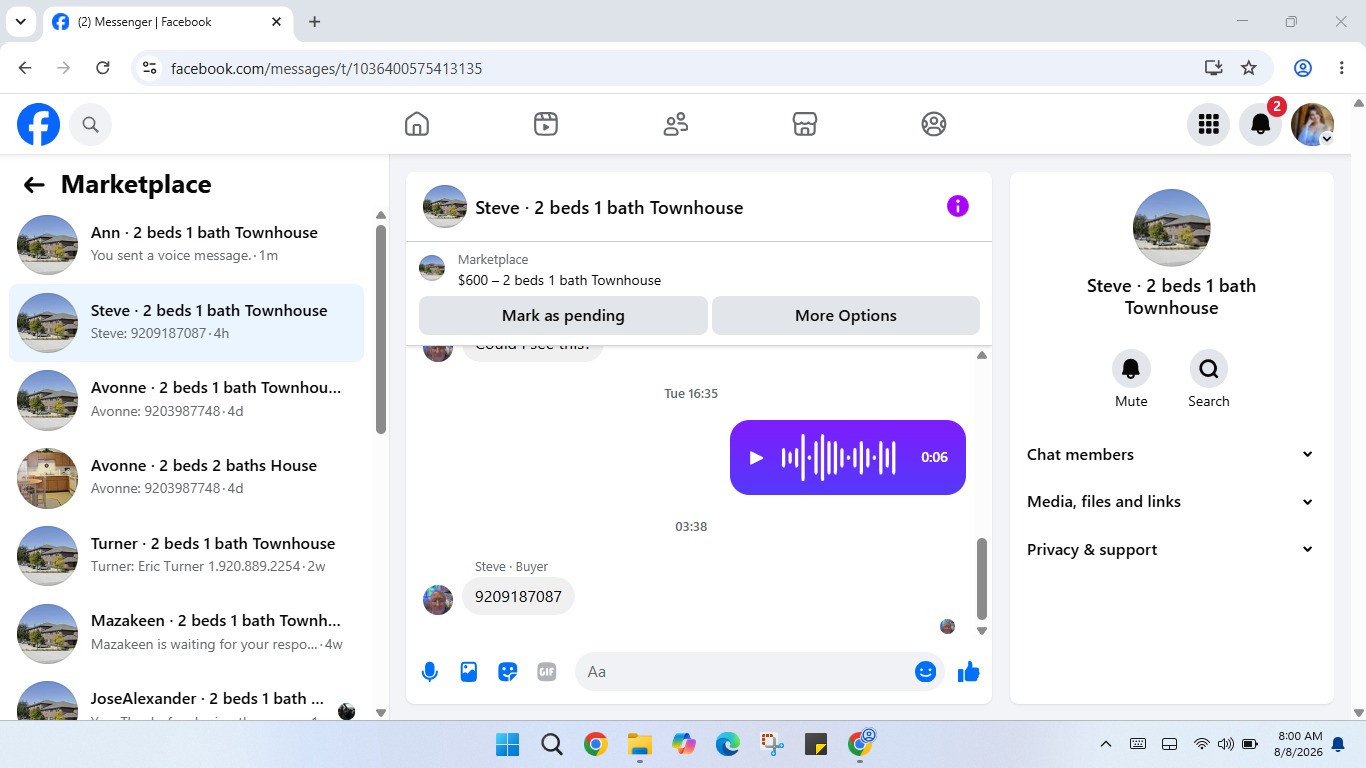Open the Turner townhouse conversation
The width and height of the screenshot is (1366, 768).
[187, 555]
